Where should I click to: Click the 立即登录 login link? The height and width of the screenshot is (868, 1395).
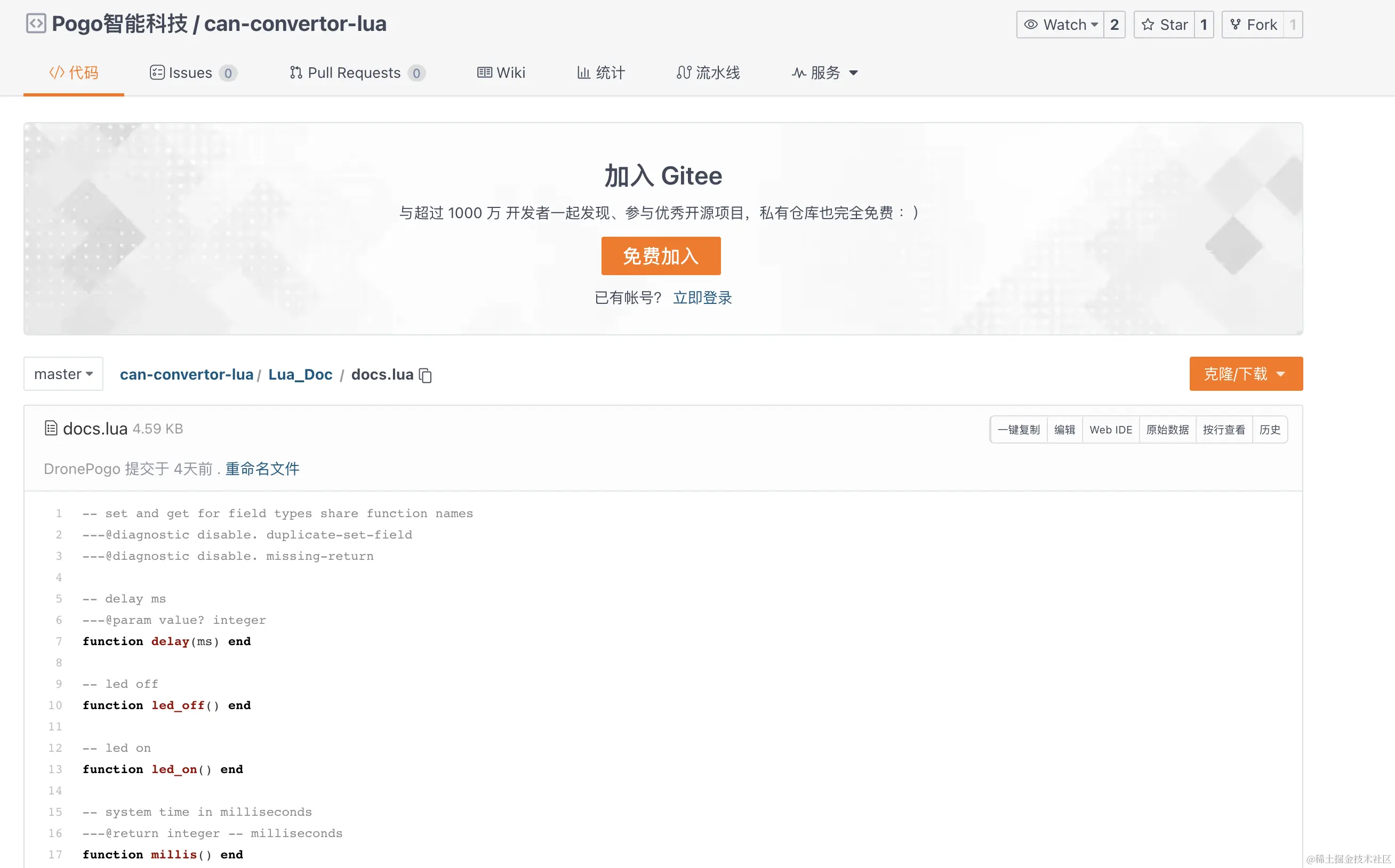[702, 298]
